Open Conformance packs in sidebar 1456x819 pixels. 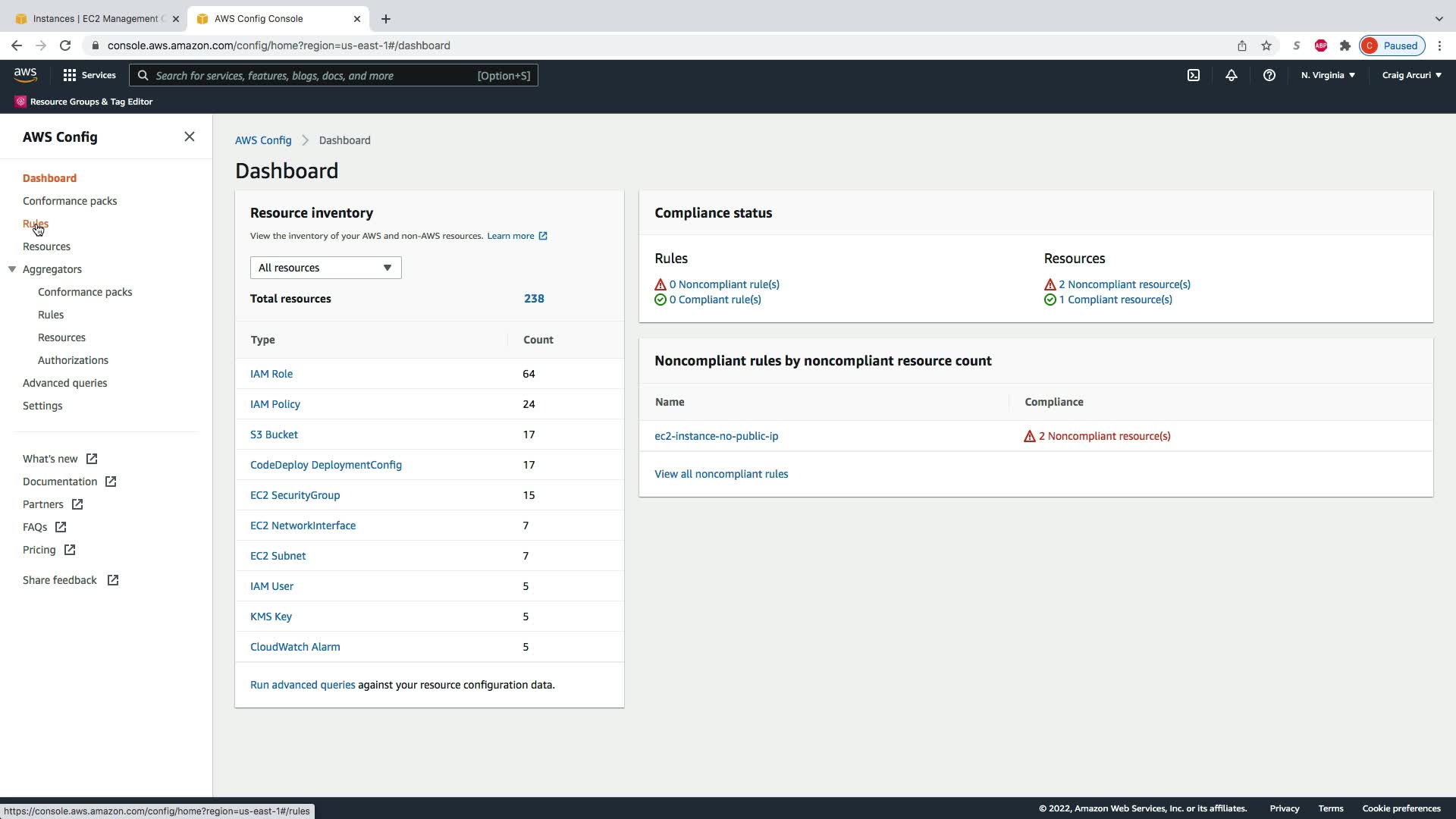click(x=70, y=201)
